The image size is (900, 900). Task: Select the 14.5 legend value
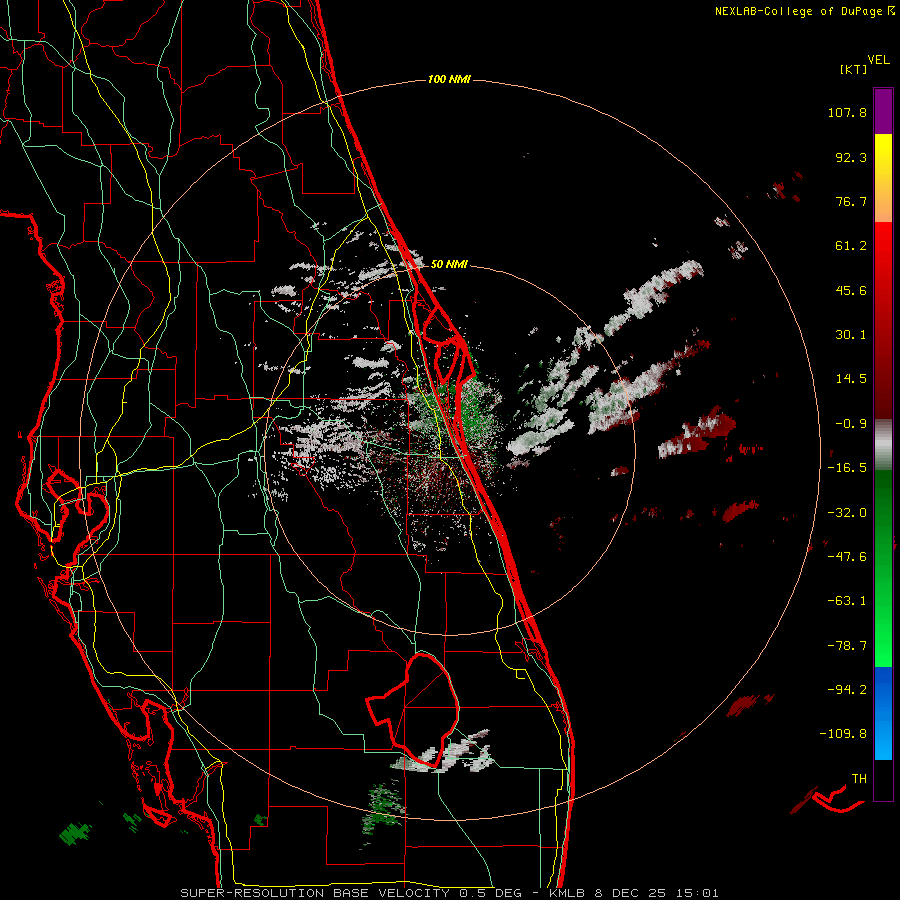point(851,379)
